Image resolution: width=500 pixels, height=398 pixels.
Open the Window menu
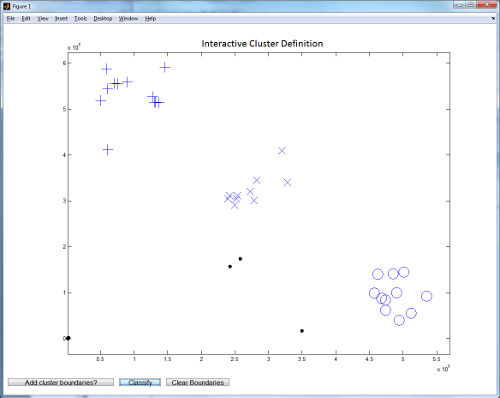128,19
